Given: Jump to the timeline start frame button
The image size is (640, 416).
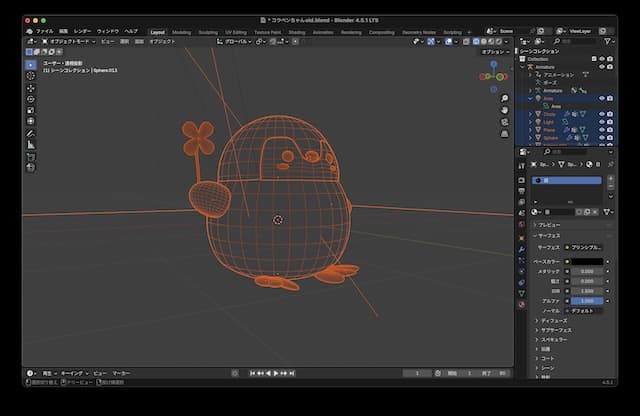Looking at the screenshot, I should tap(252, 373).
